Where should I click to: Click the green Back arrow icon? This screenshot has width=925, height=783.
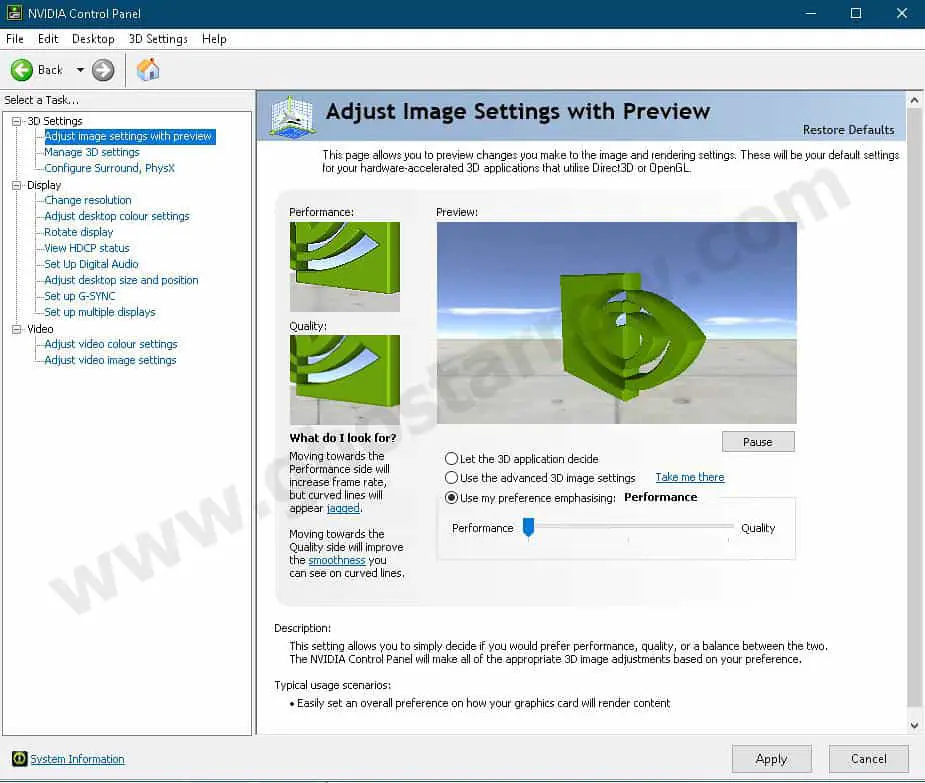point(22,70)
